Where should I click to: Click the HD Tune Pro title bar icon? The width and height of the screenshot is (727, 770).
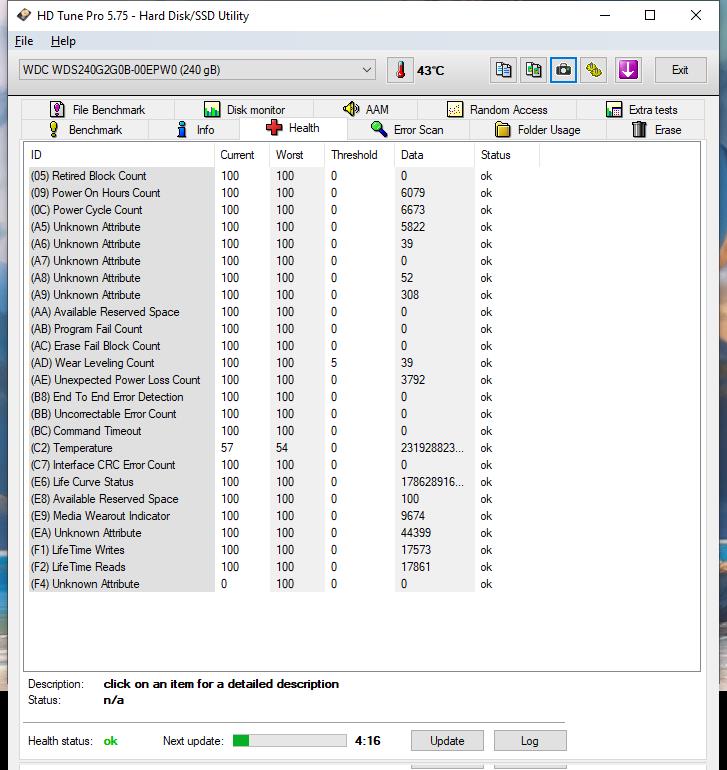24,15
